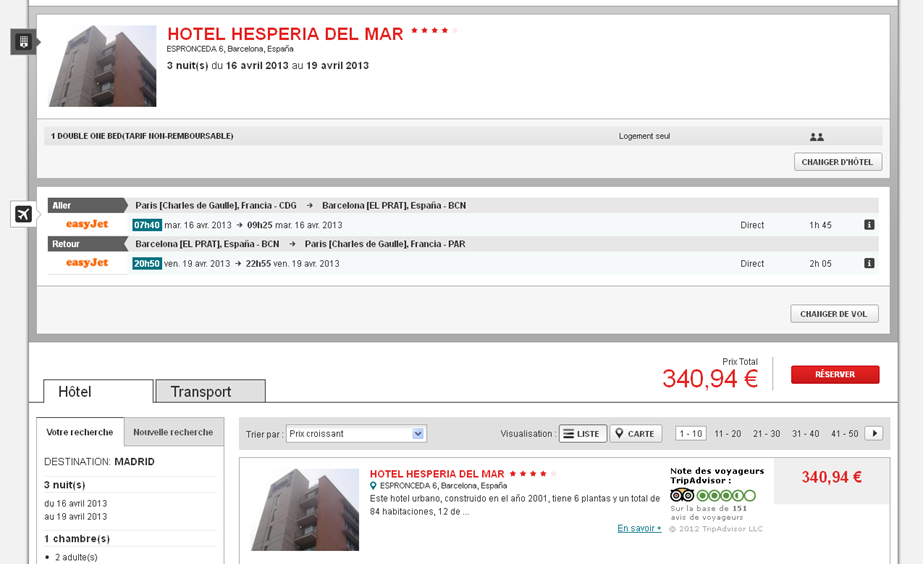The height and width of the screenshot is (564, 923).
Task: Click the hotel building sidebar icon
Action: click(24, 42)
